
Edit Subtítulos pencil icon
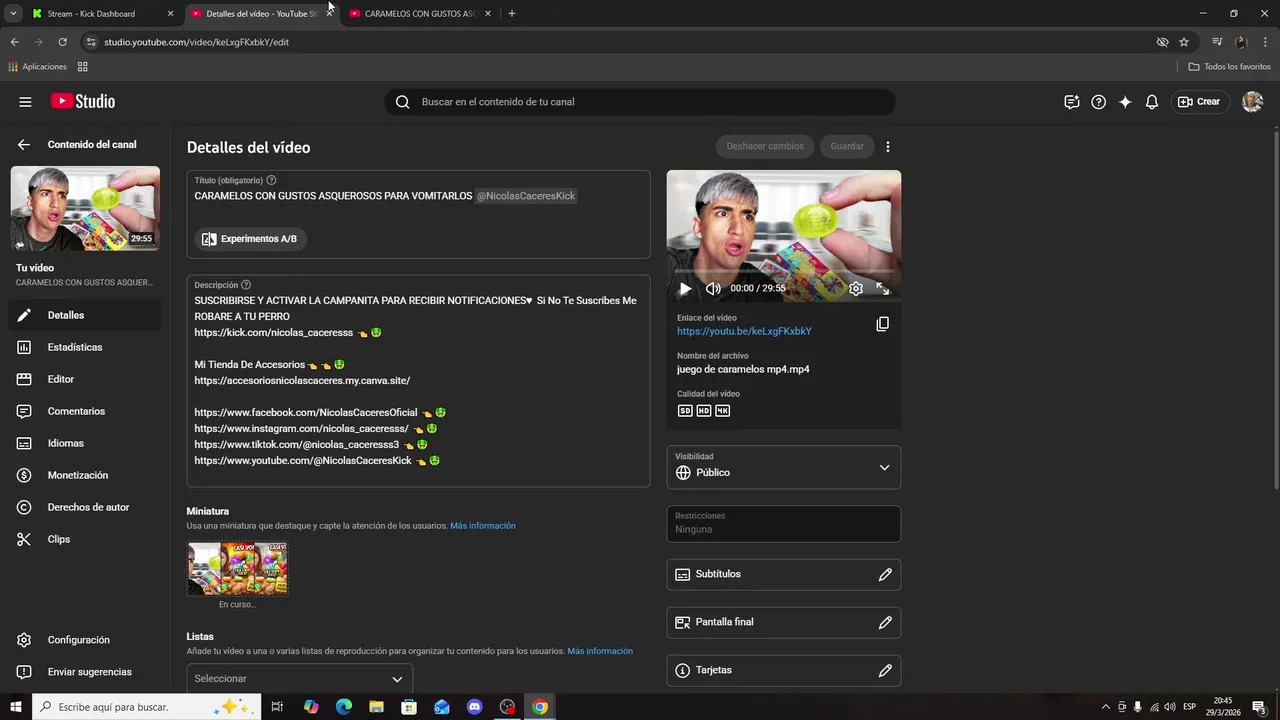(x=885, y=575)
